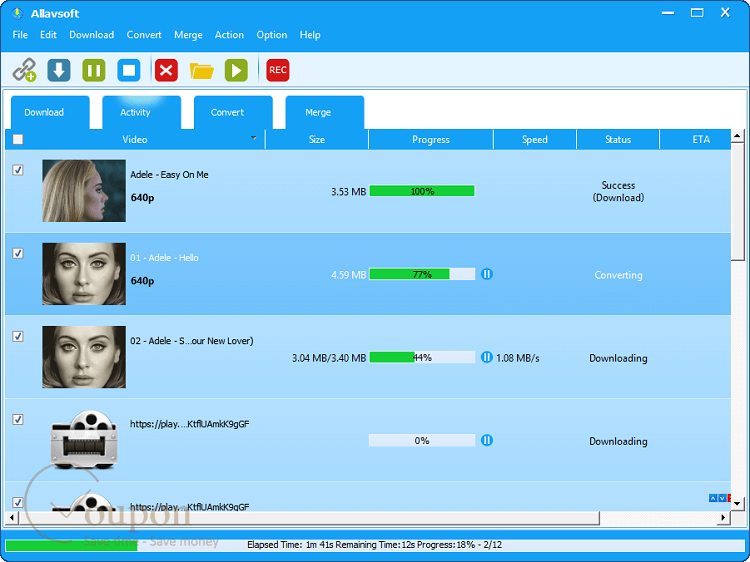750x562 pixels.
Task: Sort by the Progress column header
Action: pyautogui.click(x=431, y=140)
